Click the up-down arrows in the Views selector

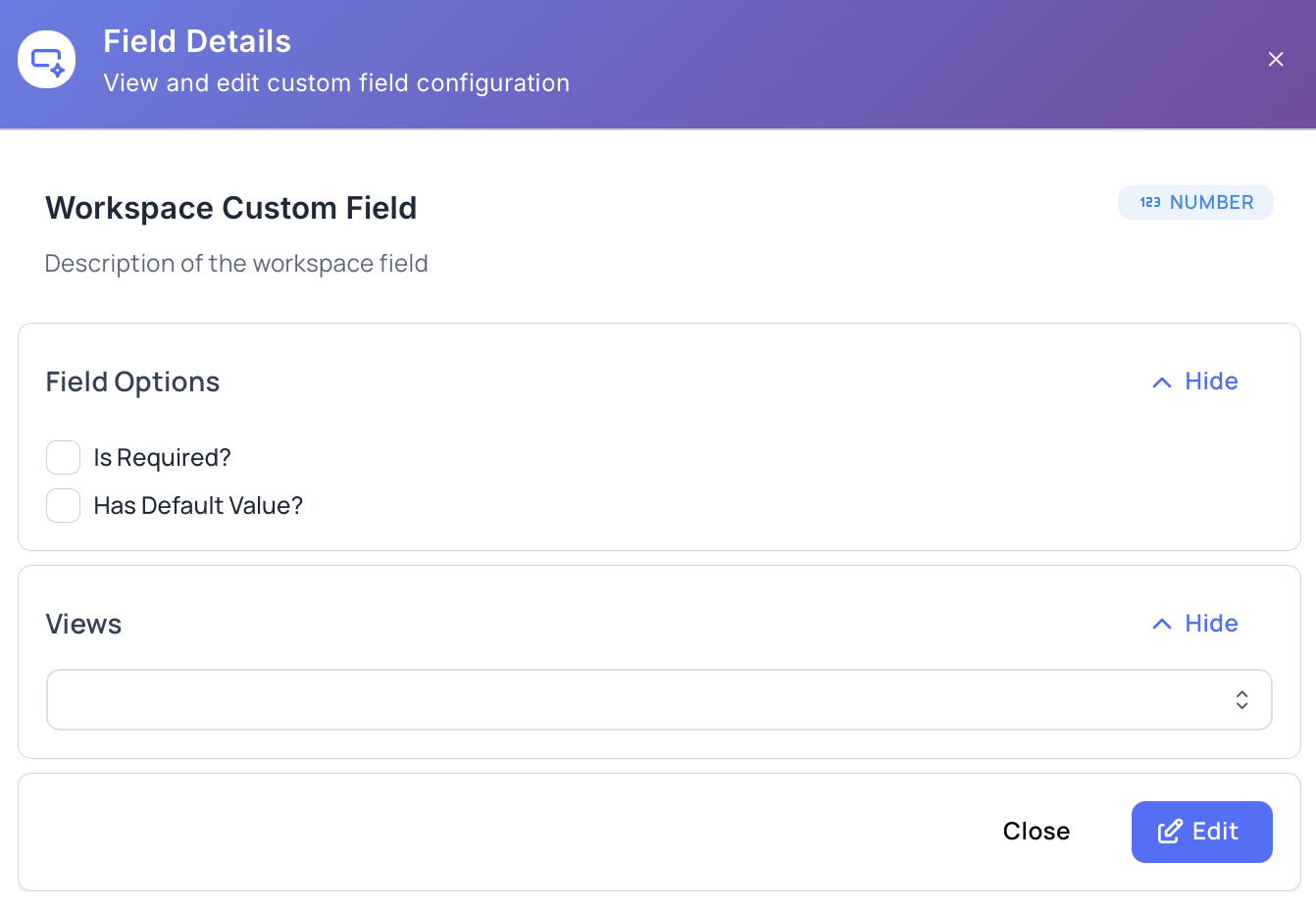click(1241, 699)
